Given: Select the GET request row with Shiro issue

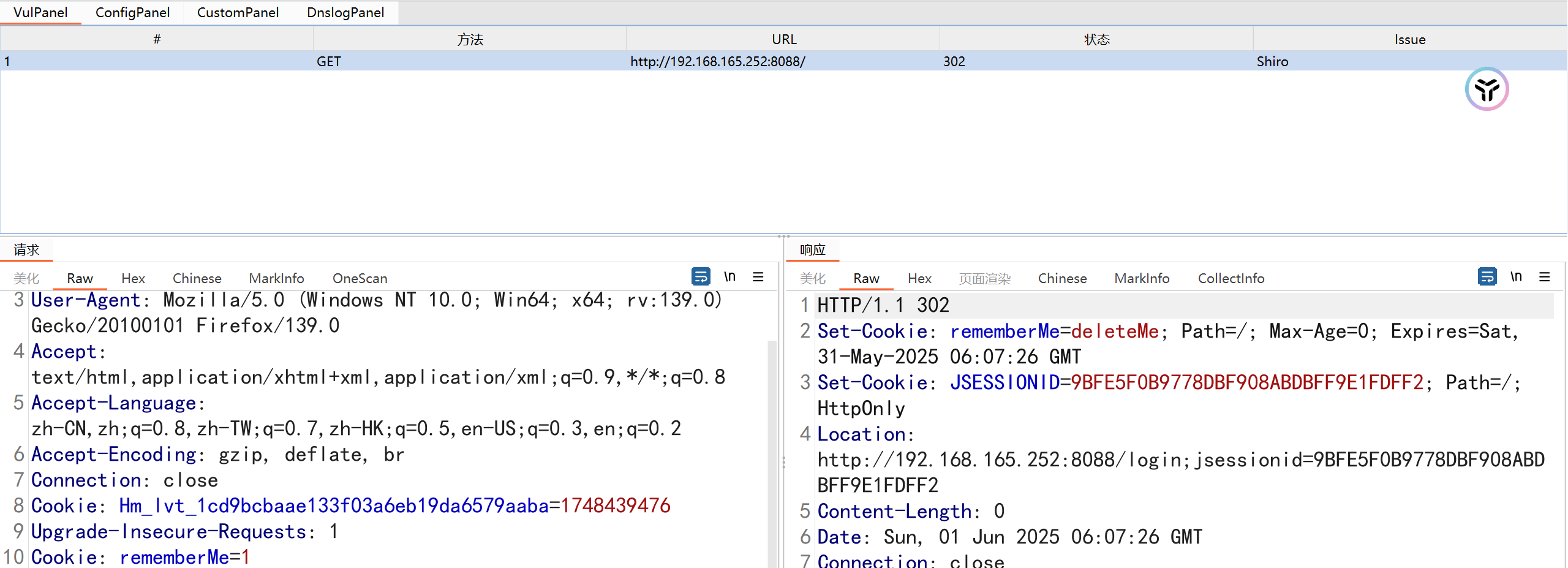Looking at the screenshot, I should (x=783, y=61).
